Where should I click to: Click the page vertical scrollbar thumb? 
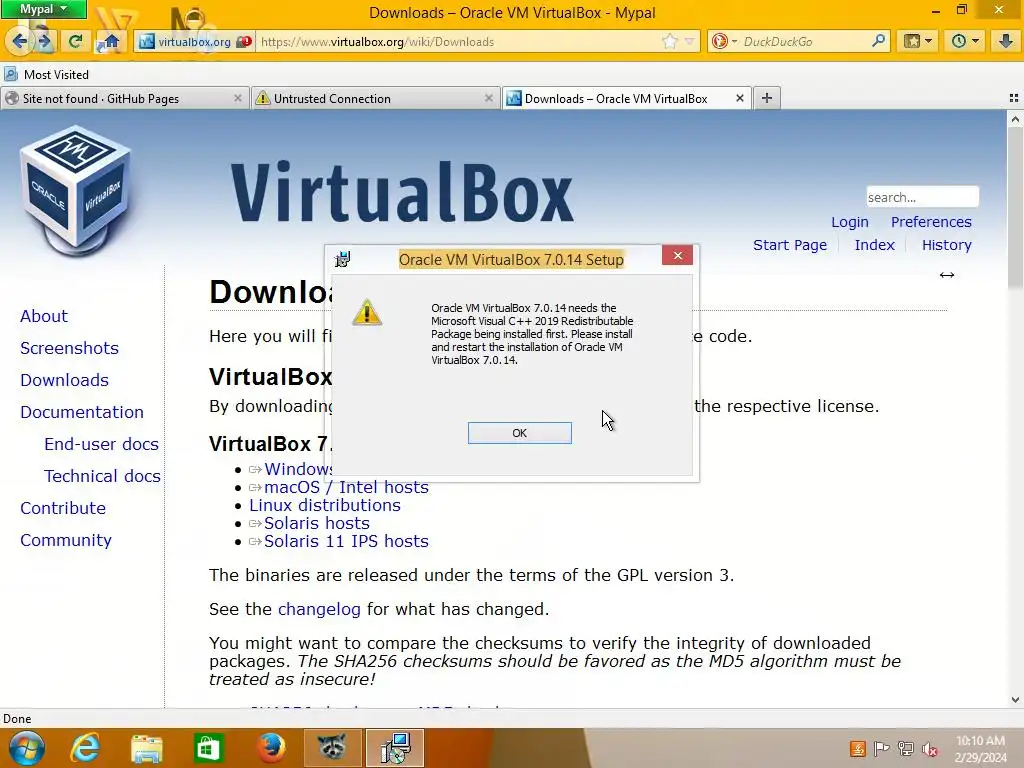click(x=1015, y=209)
